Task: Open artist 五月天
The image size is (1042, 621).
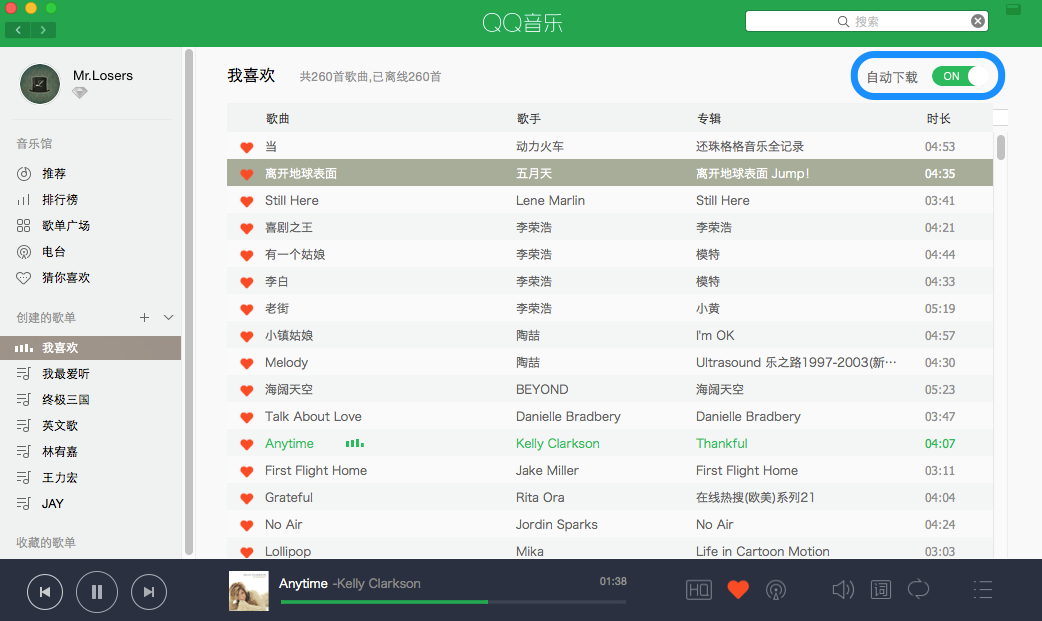Action: pyautogui.click(x=534, y=174)
